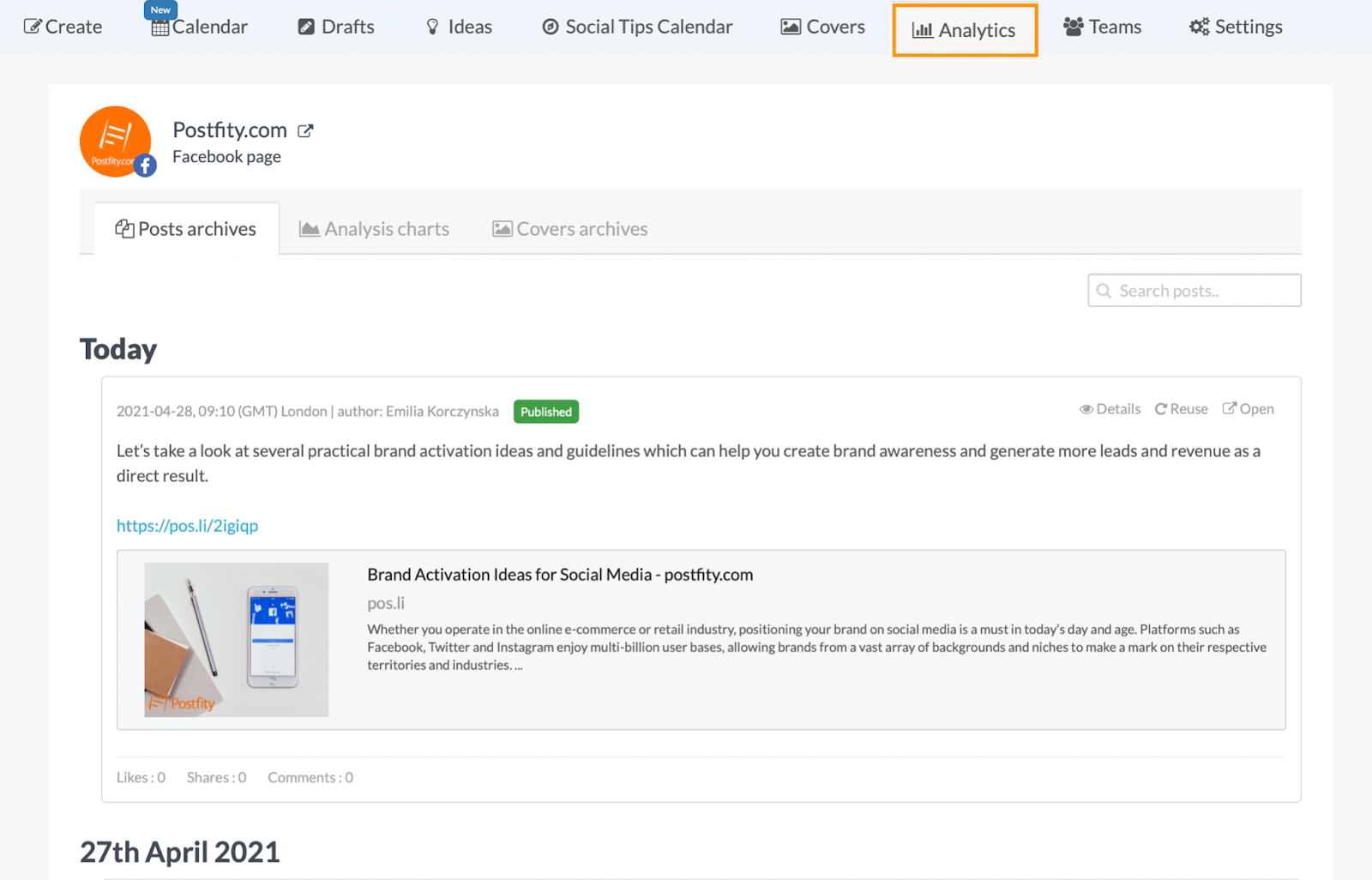
Task: Click the Search posts input field
Action: pyautogui.click(x=1194, y=291)
